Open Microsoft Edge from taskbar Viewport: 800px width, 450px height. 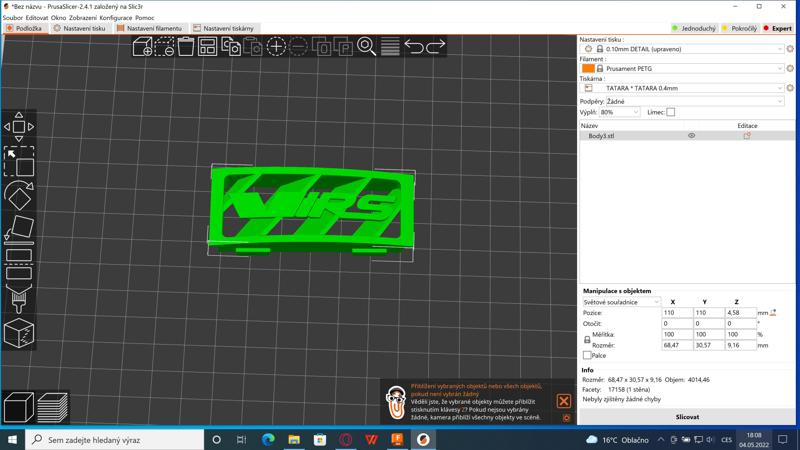pos(268,439)
